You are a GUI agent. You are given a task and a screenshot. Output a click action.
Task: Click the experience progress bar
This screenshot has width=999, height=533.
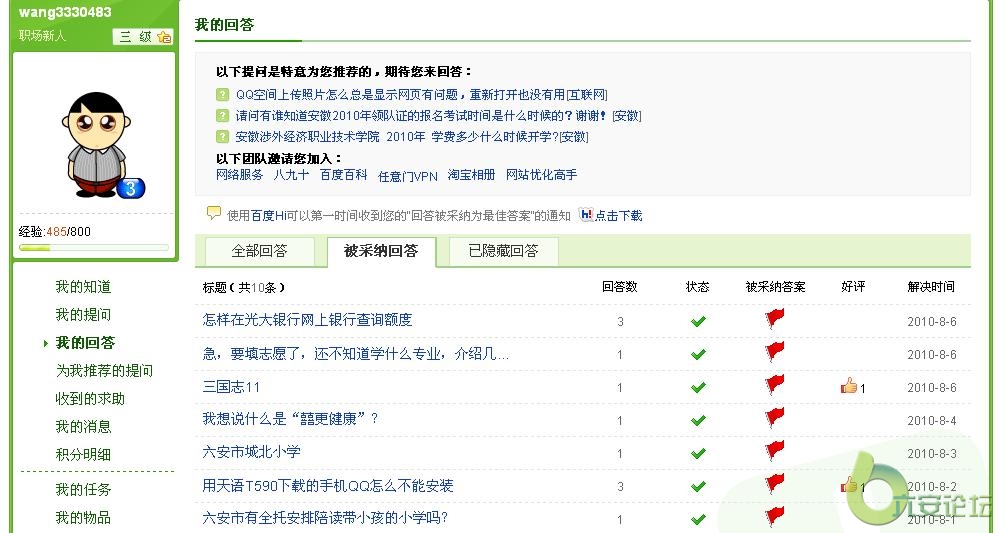(x=94, y=248)
